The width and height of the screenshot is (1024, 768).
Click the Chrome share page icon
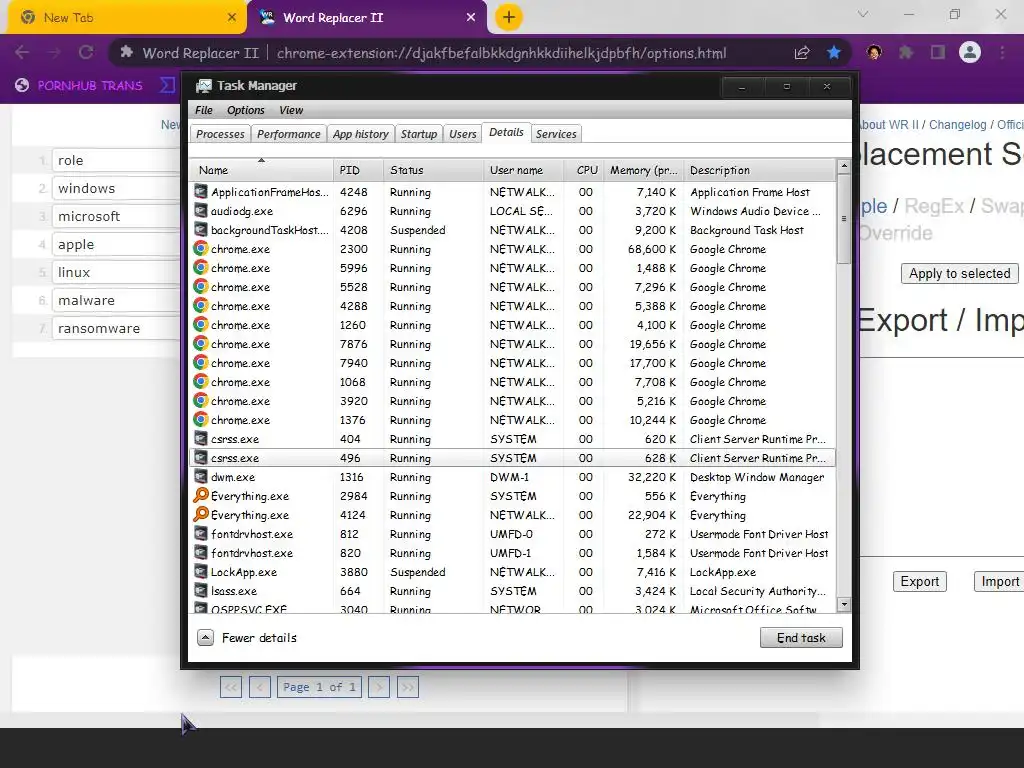click(x=801, y=53)
